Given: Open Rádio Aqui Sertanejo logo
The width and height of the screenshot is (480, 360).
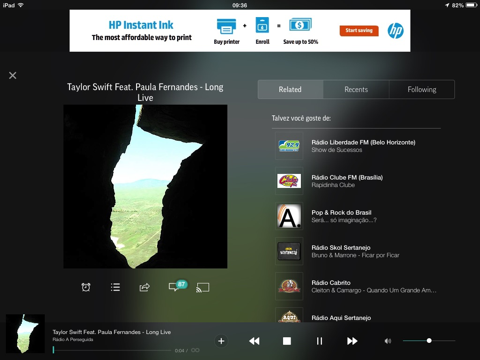Looking at the screenshot, I should click(289, 315).
